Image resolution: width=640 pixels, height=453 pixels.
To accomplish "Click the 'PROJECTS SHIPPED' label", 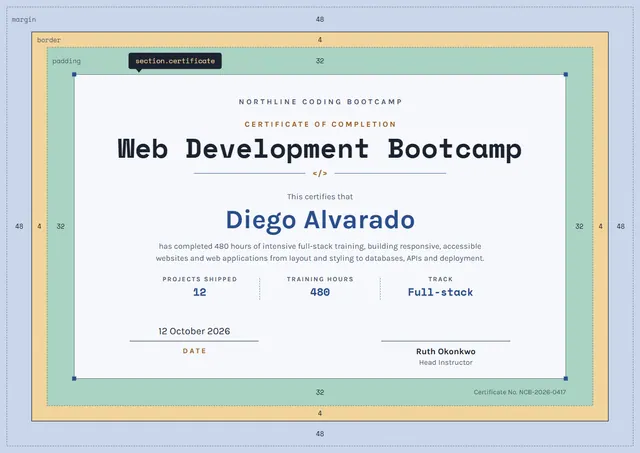I will 200,279.
